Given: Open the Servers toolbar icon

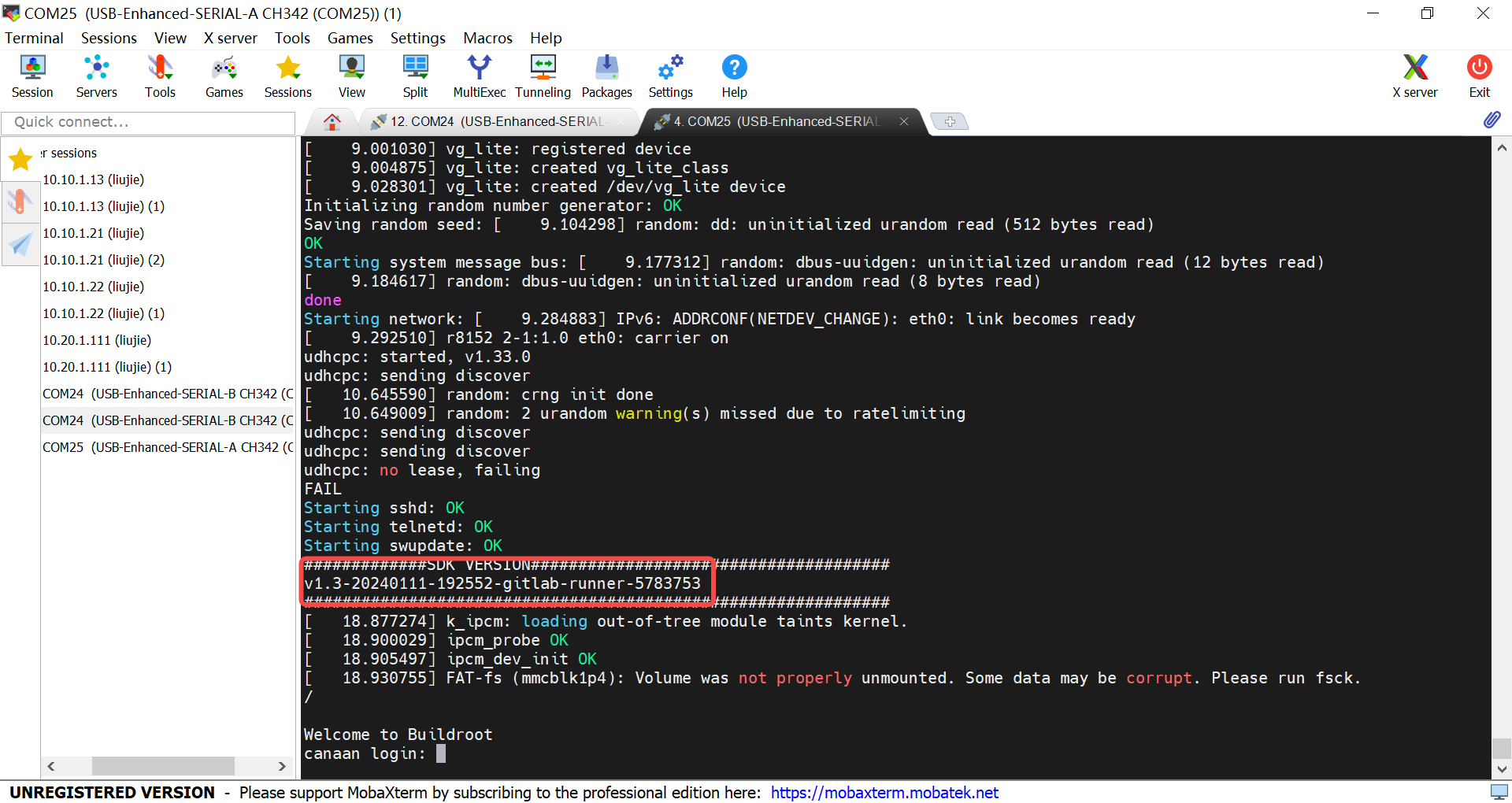Looking at the screenshot, I should tap(96, 76).
